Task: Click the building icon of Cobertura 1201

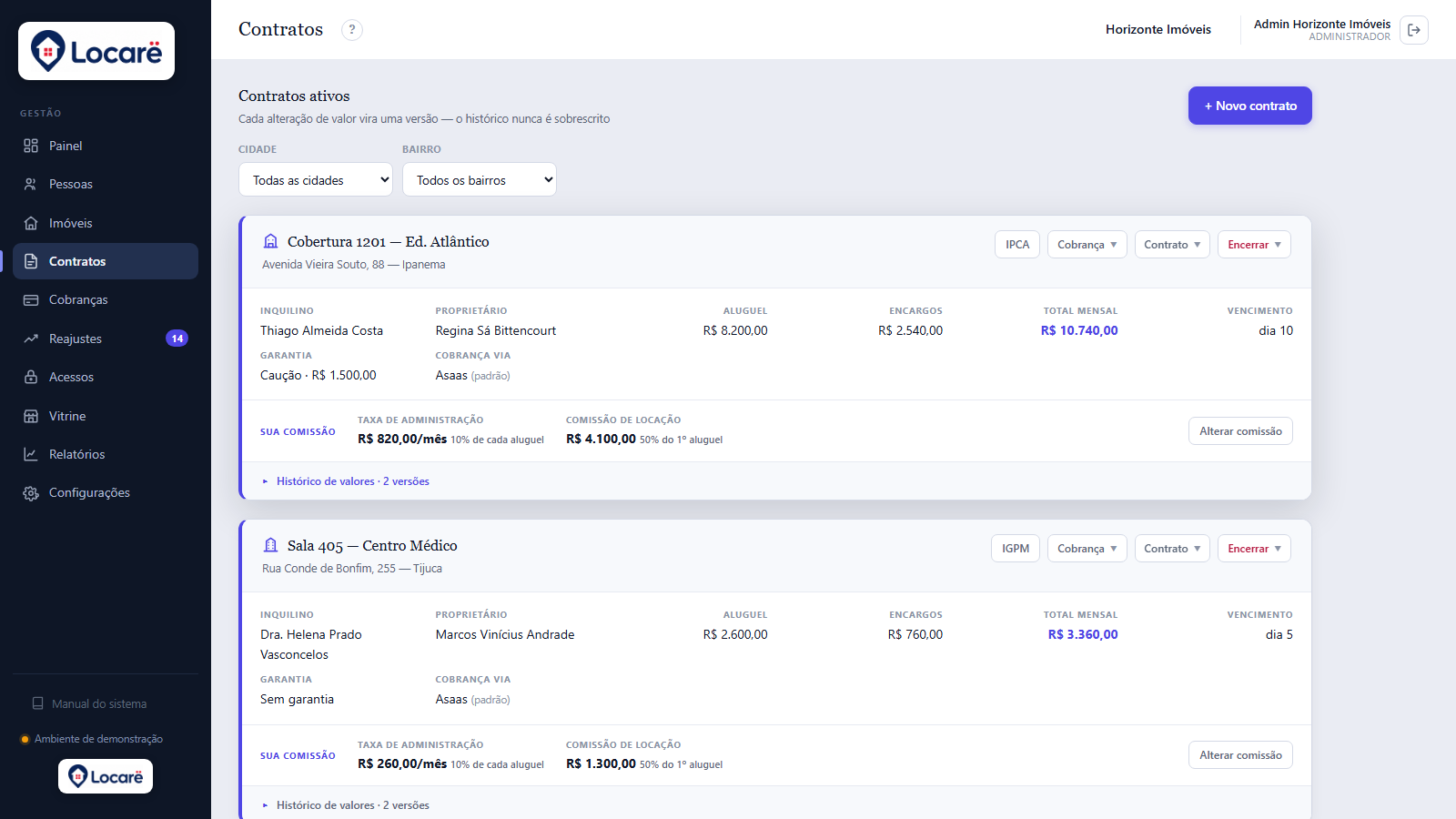Action: pos(270,241)
